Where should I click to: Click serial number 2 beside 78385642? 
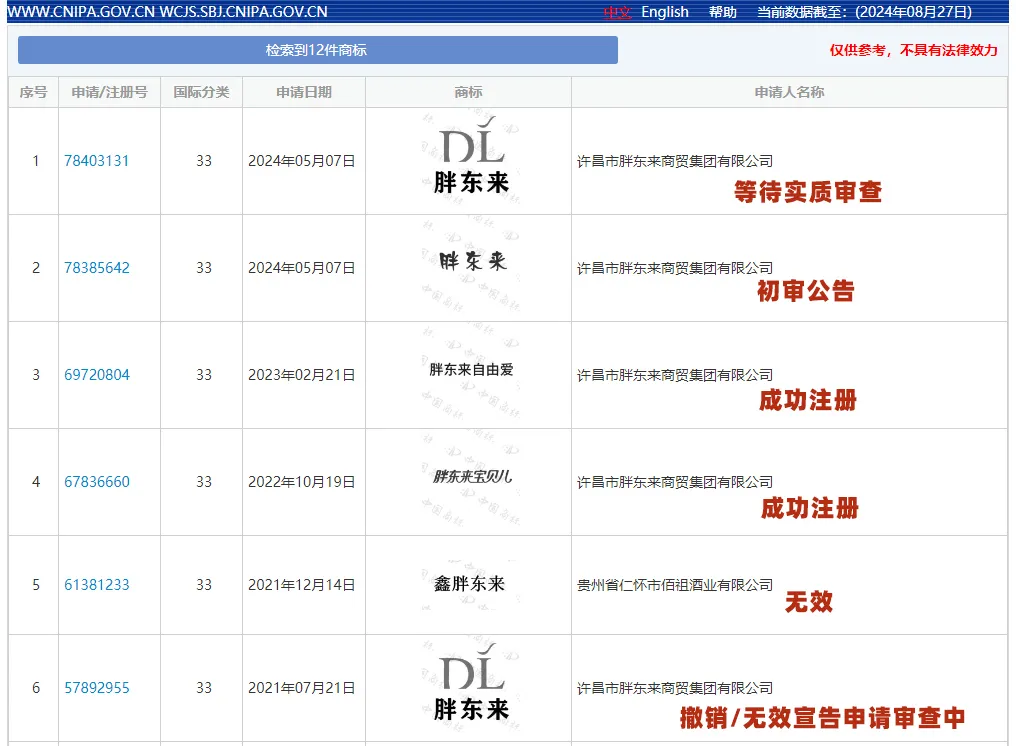pyautogui.click(x=36, y=268)
